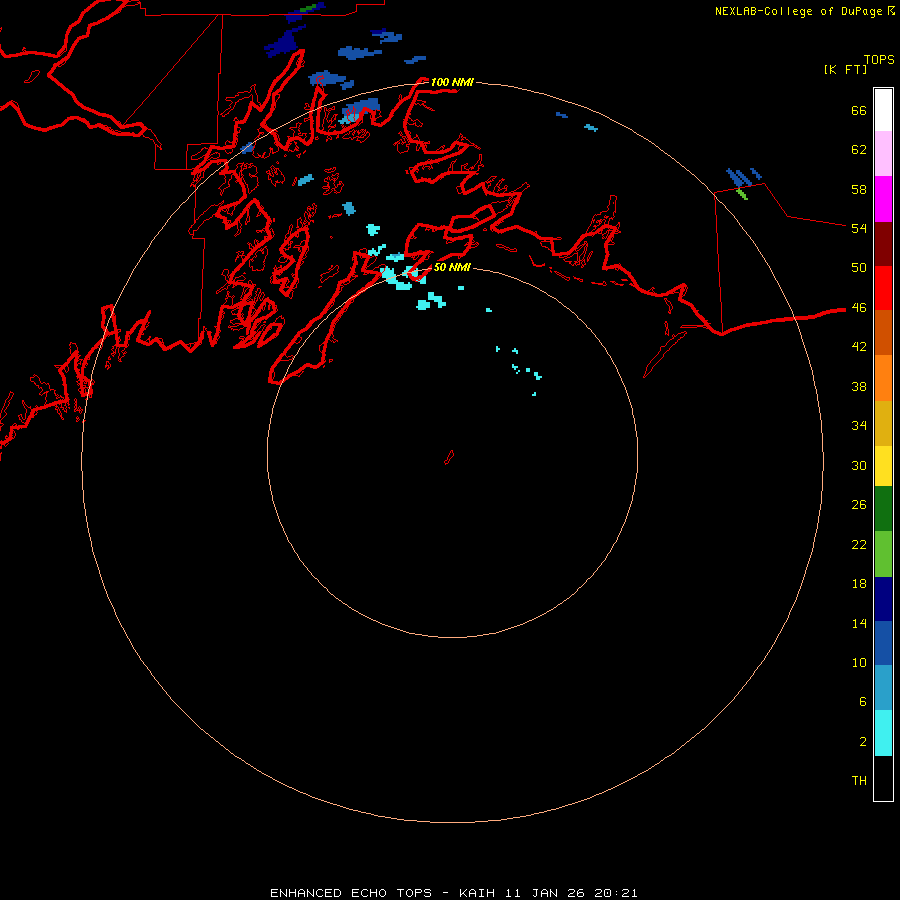Click the 100 NMI range ring label
The height and width of the screenshot is (900, 900).
click(452, 82)
